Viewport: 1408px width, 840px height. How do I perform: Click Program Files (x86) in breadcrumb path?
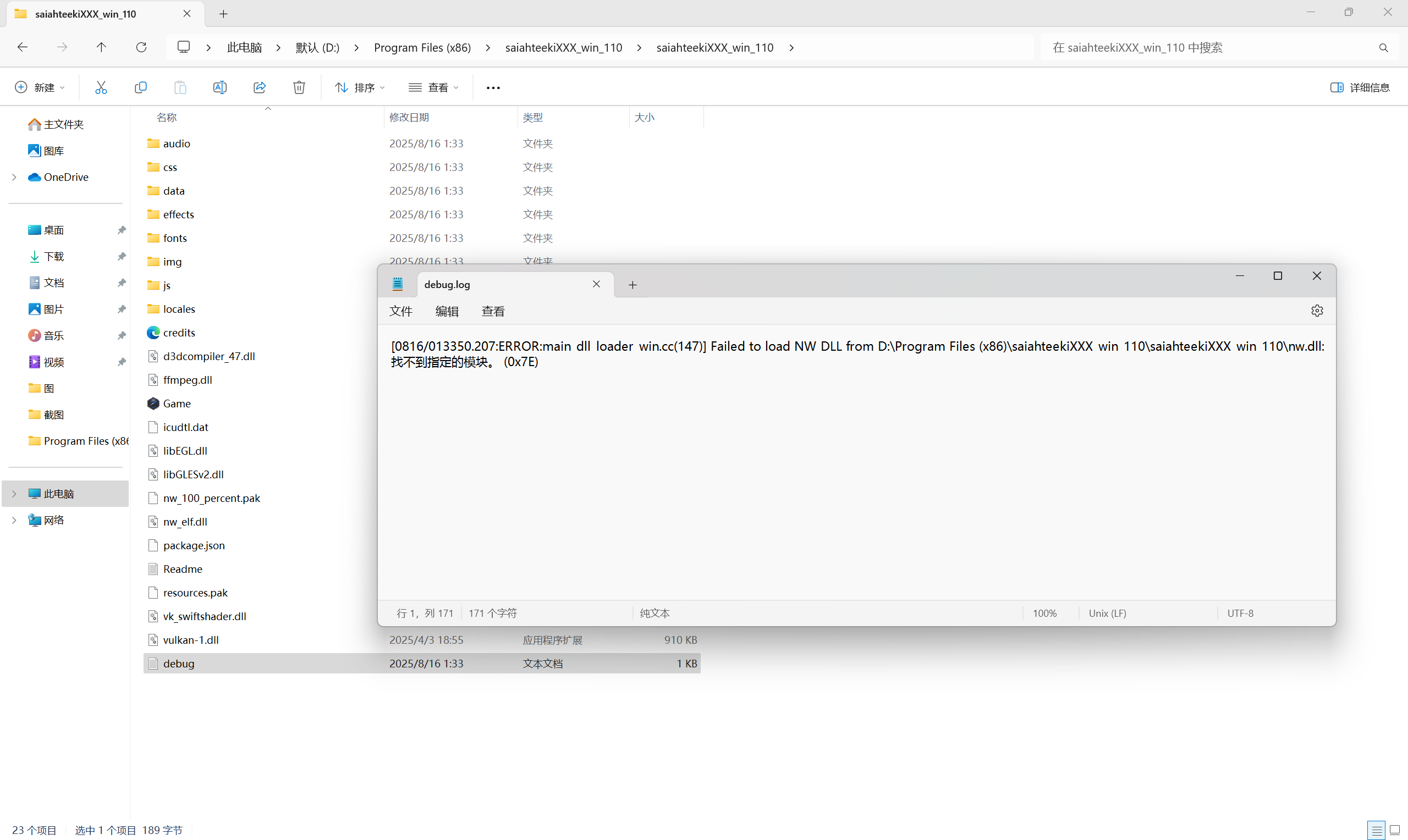pos(422,47)
